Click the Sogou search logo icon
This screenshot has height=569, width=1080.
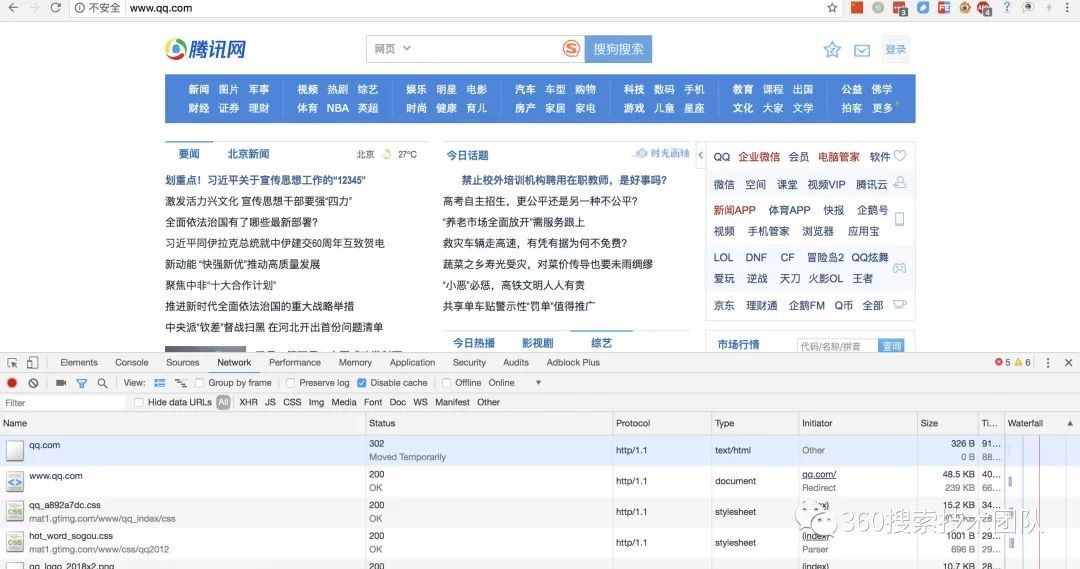click(571, 48)
